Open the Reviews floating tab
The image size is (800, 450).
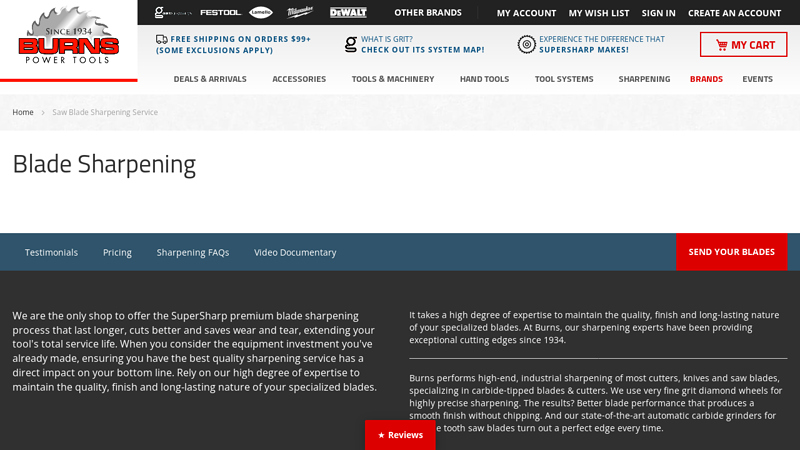400,435
